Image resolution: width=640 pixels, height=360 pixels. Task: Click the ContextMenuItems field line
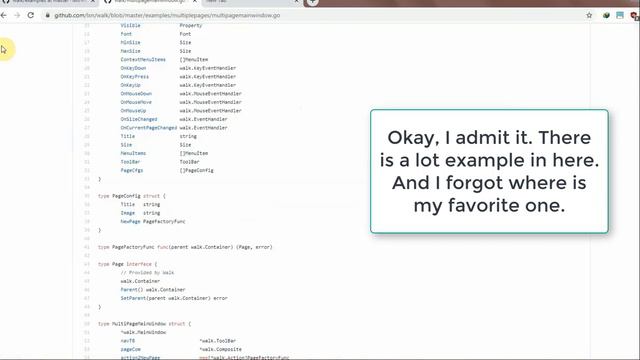pos(164,60)
